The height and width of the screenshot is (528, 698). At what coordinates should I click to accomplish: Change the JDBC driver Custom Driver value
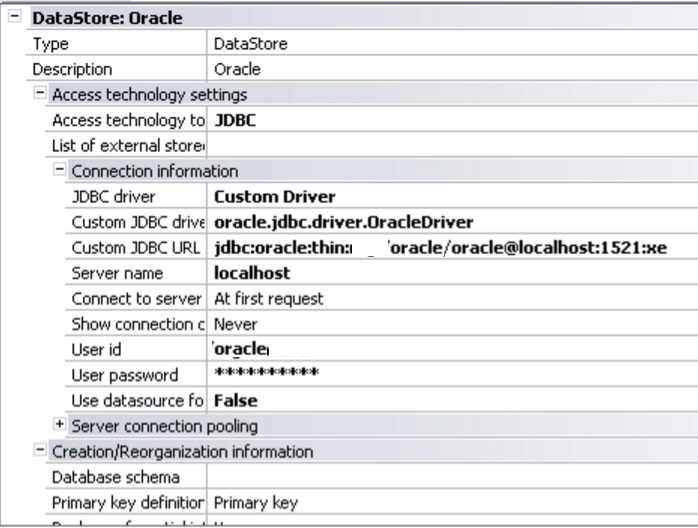pyautogui.click(x=274, y=197)
